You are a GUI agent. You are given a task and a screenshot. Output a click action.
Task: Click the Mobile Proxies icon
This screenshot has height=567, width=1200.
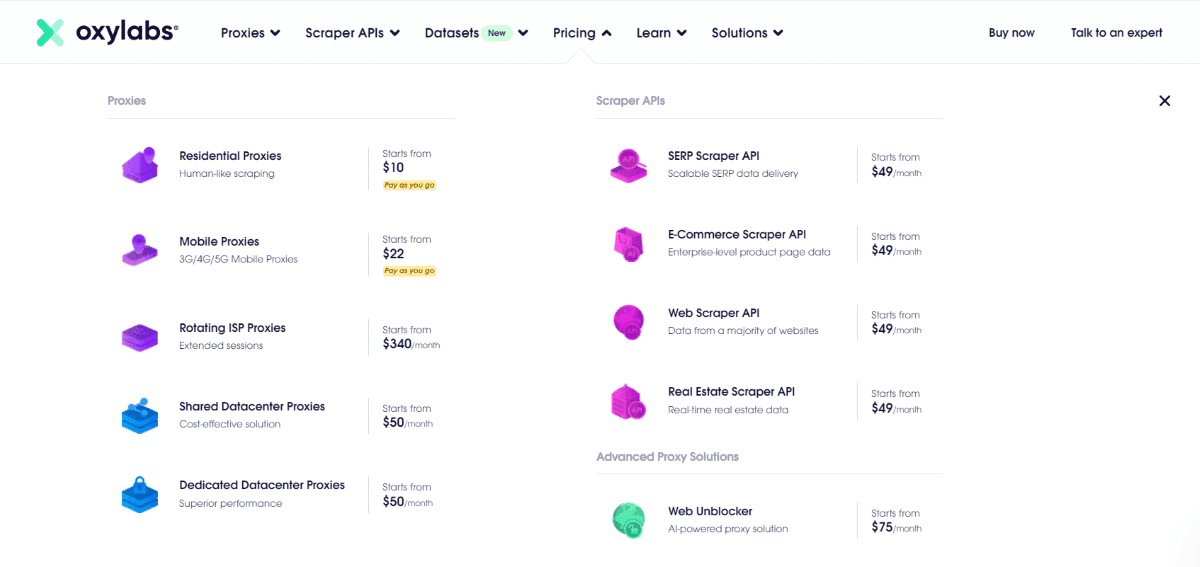point(140,250)
